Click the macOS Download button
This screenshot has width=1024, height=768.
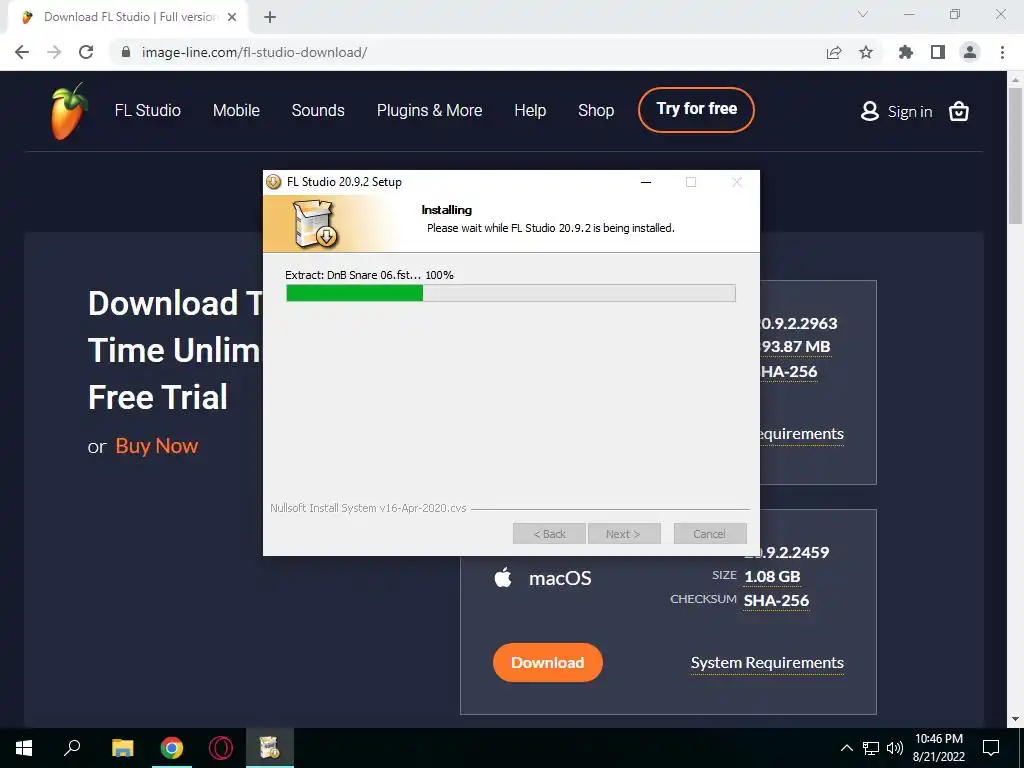click(x=547, y=662)
